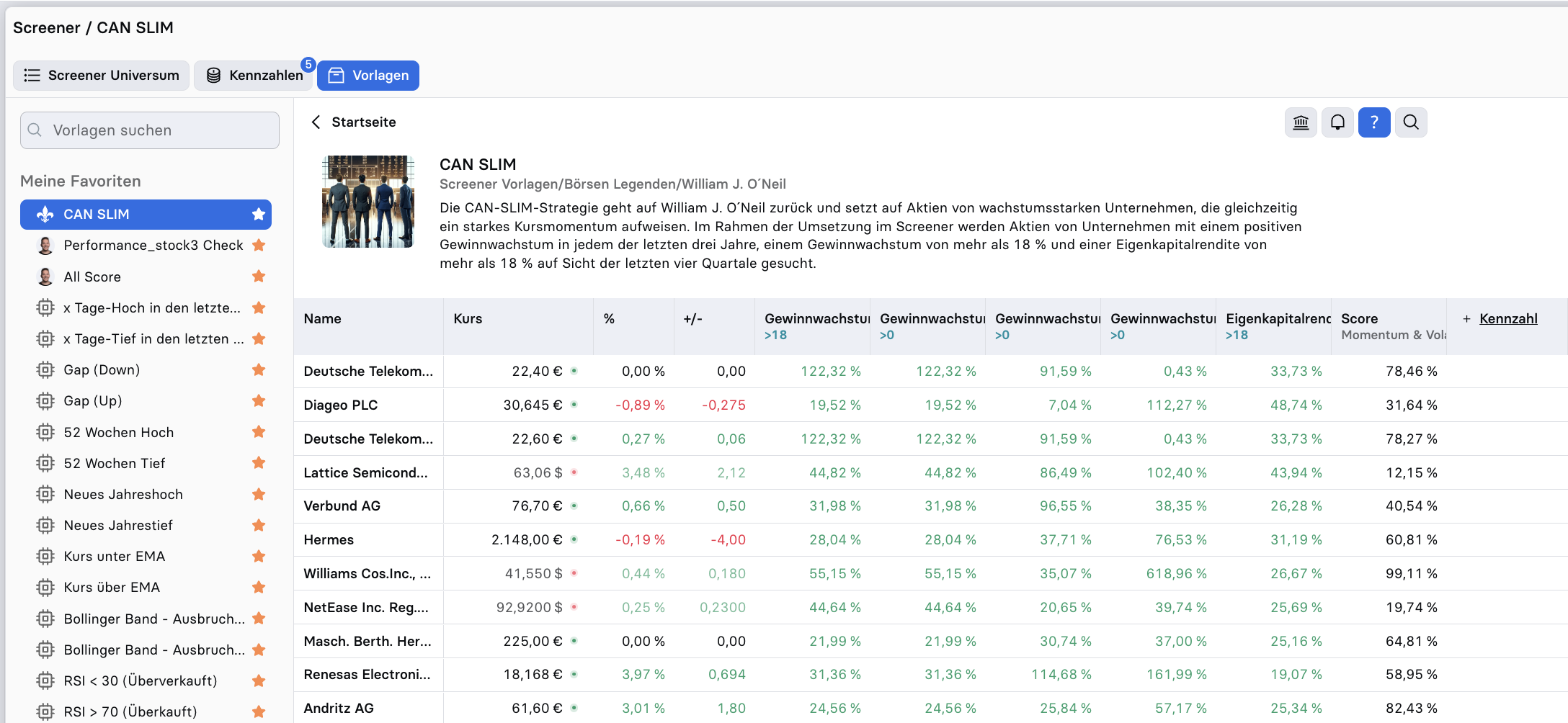Toggle star for 52 Wochen Tief
This screenshot has width=1568, height=723.
click(259, 463)
